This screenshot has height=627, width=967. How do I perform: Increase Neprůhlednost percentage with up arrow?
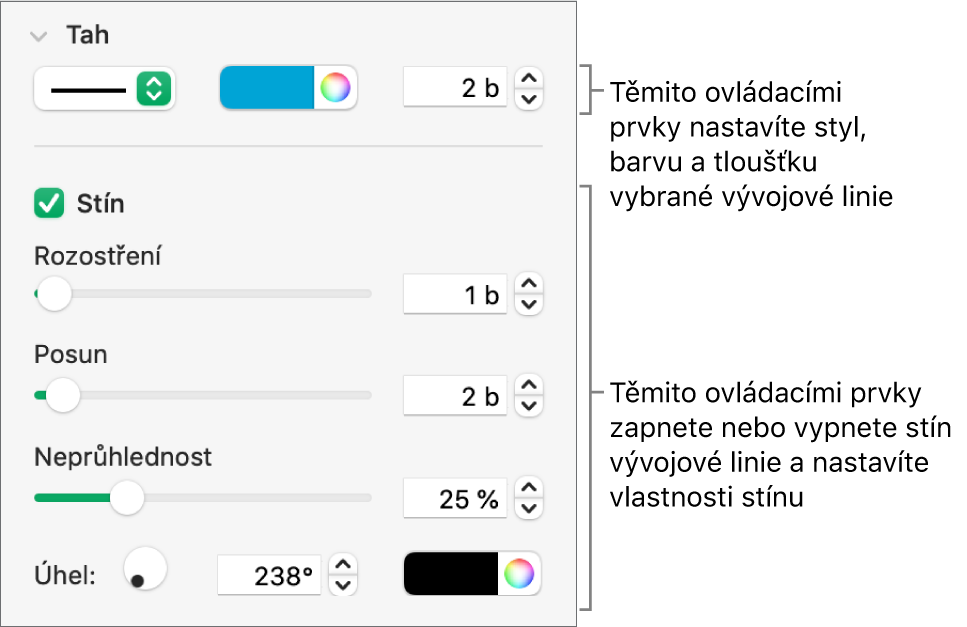pyautogui.click(x=530, y=487)
